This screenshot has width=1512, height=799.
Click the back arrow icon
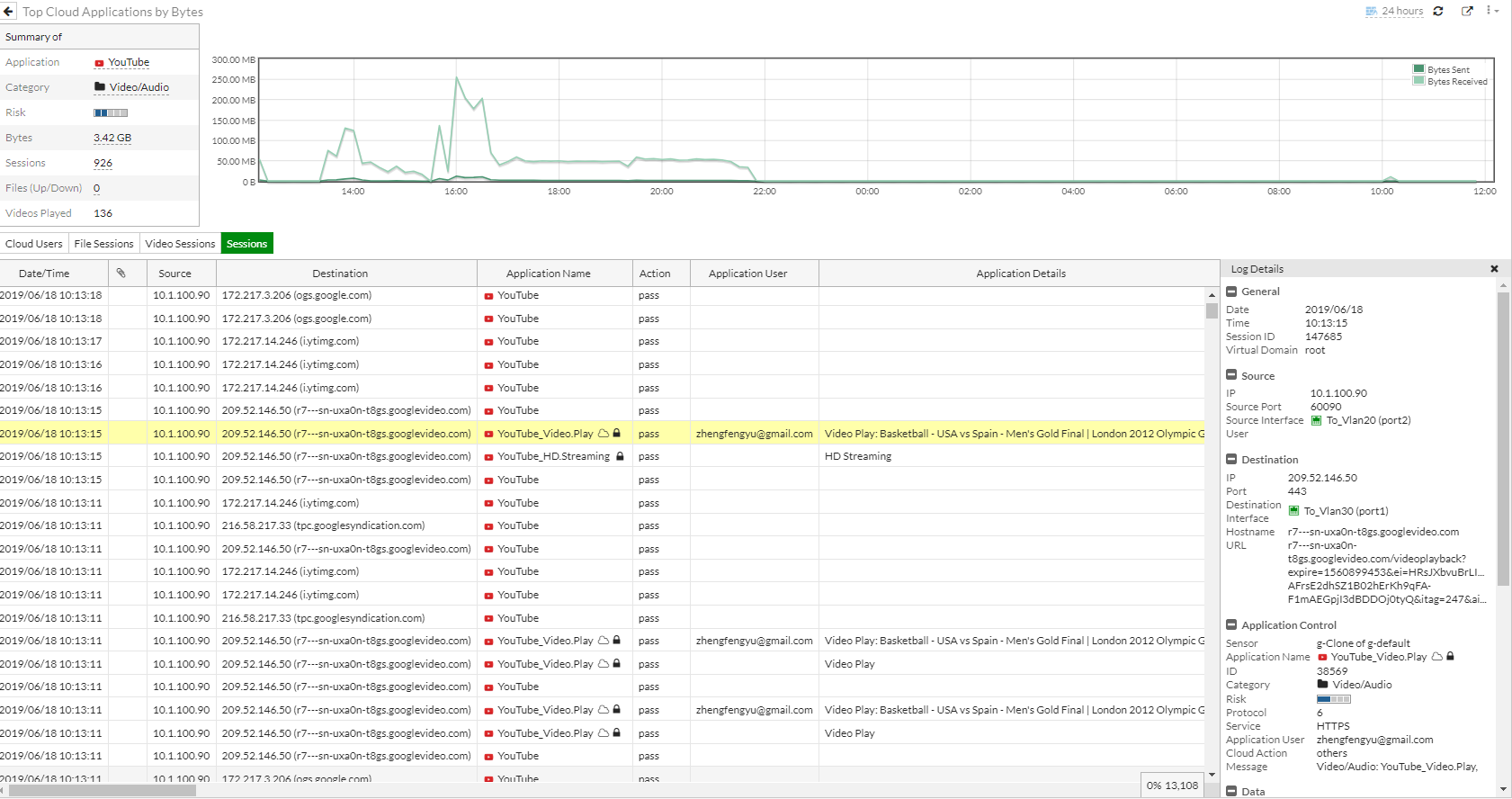coord(9,12)
